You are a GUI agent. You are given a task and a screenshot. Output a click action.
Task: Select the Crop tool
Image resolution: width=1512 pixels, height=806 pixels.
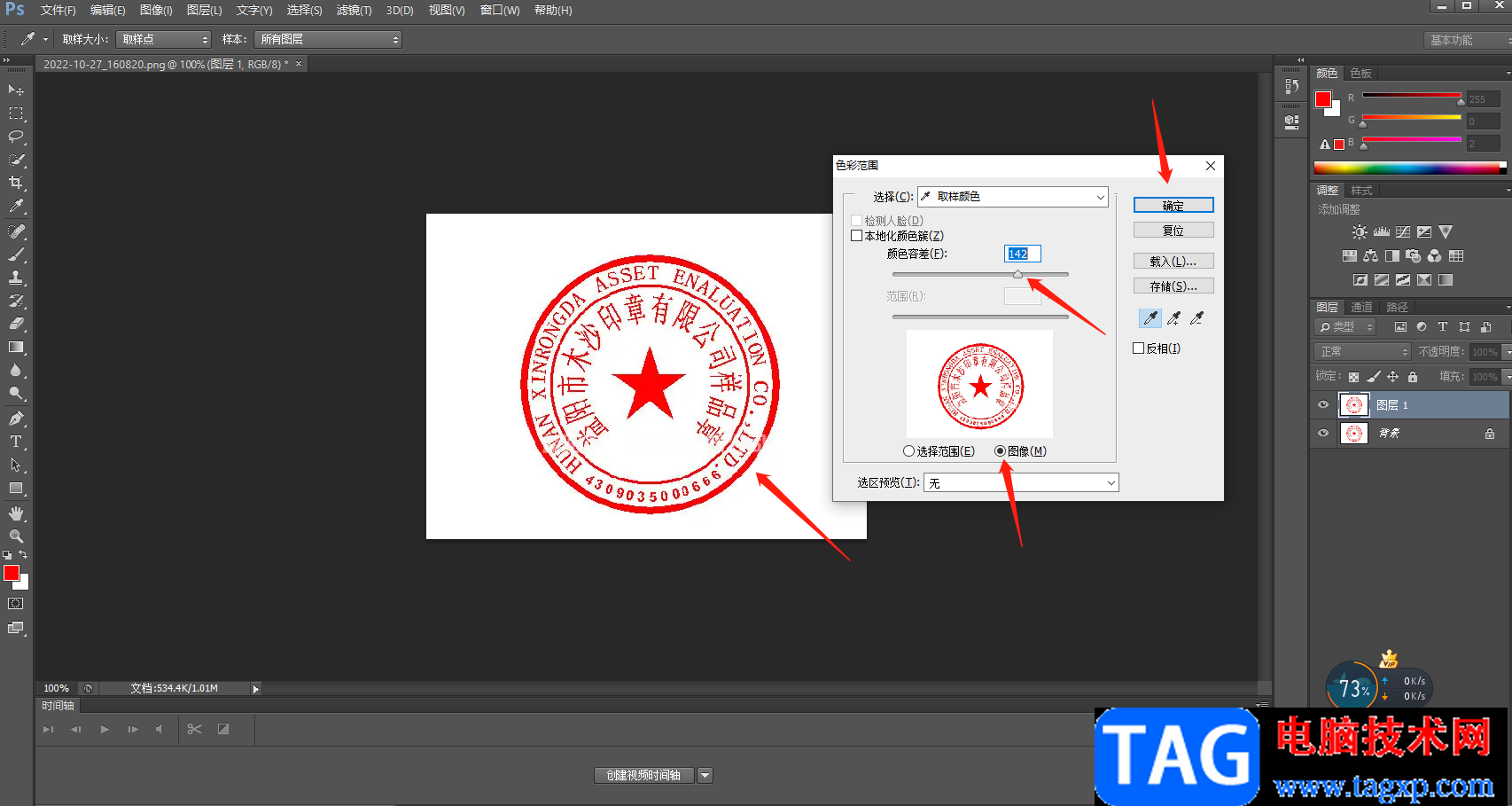click(16, 183)
